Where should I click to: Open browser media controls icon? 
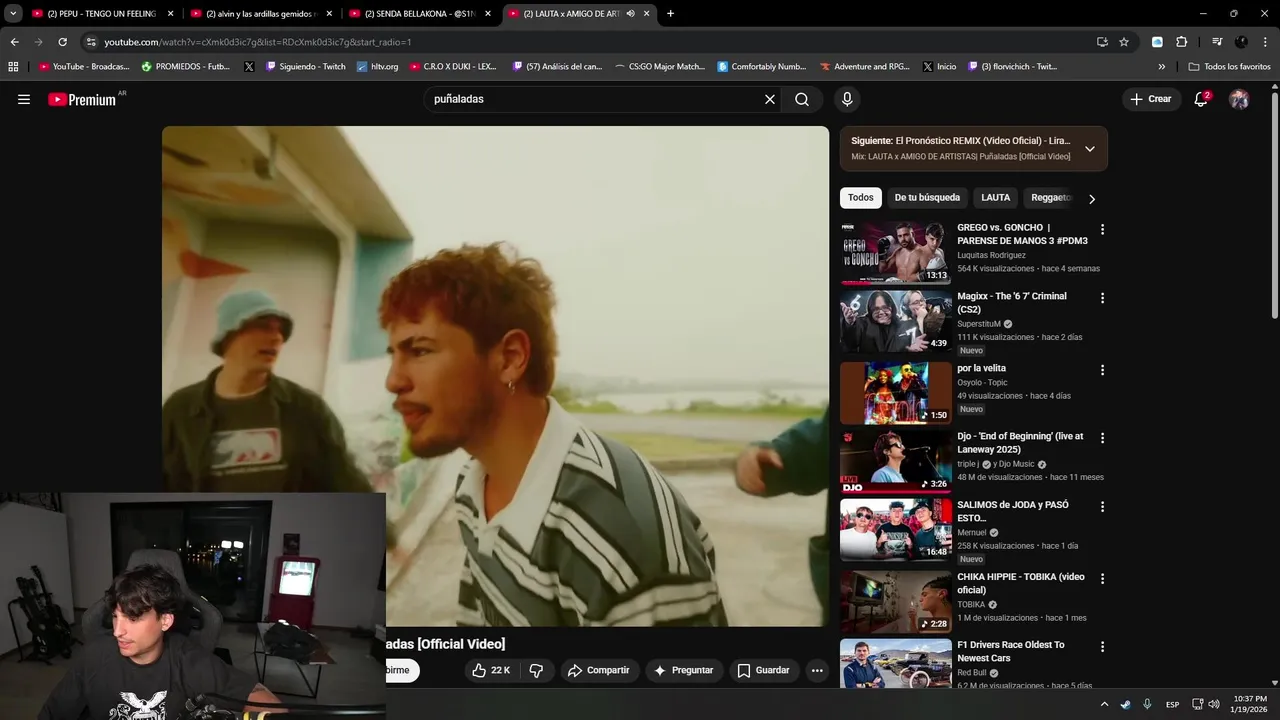pos(1217,42)
